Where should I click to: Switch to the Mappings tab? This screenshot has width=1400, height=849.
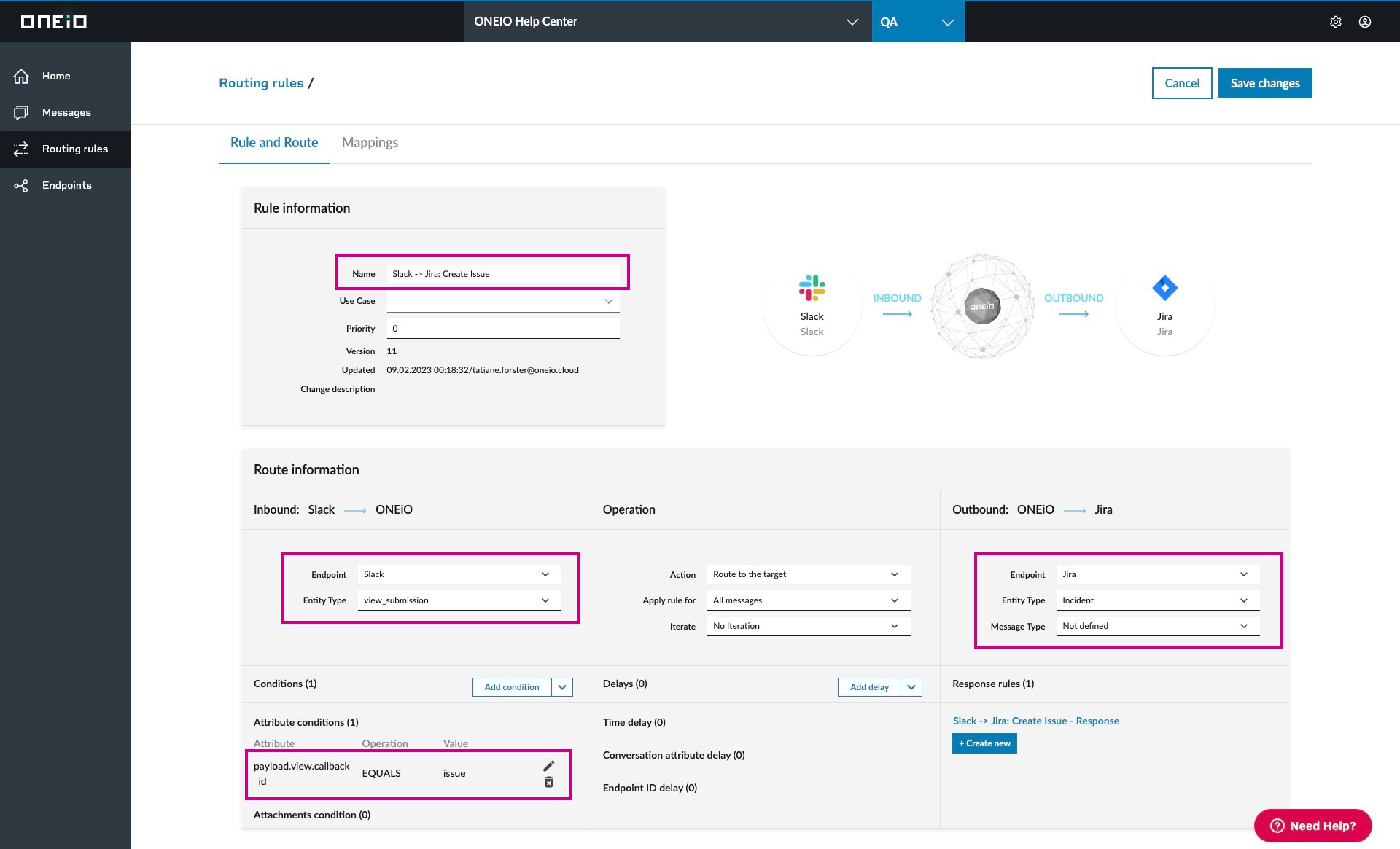370,143
